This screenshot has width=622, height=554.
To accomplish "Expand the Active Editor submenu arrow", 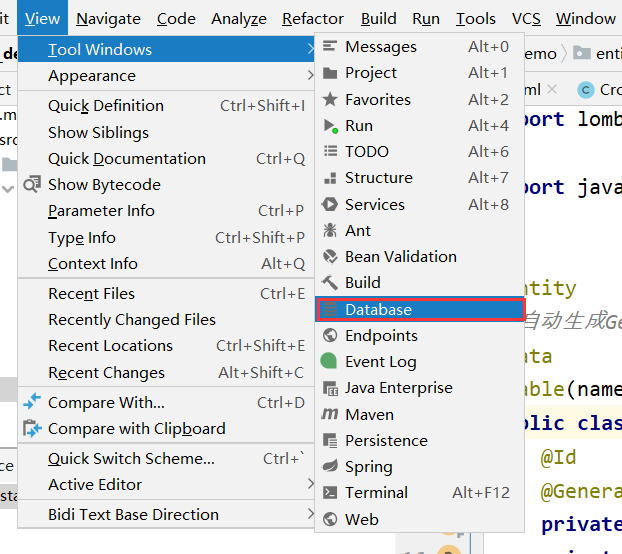I will 311,484.
